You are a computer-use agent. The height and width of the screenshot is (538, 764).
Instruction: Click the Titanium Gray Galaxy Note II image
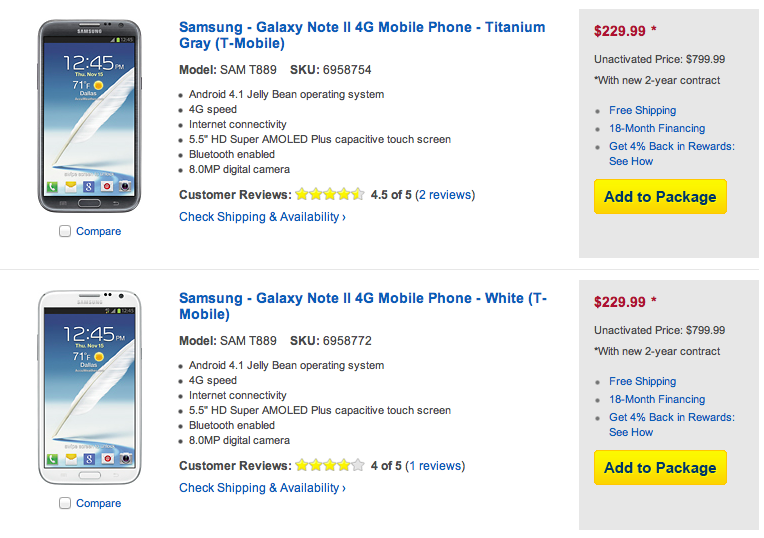tap(88, 116)
